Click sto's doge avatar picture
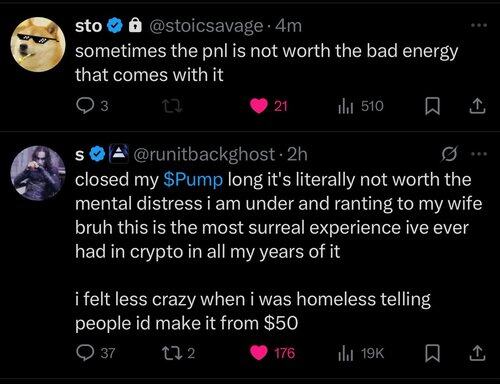This screenshot has width=500, height=384. [x=38, y=44]
